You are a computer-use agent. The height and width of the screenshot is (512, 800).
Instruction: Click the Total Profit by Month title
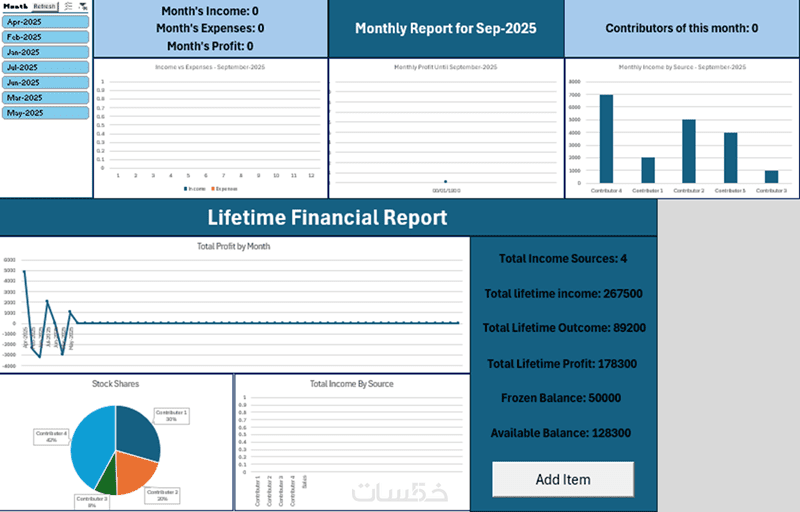pyautogui.click(x=234, y=246)
